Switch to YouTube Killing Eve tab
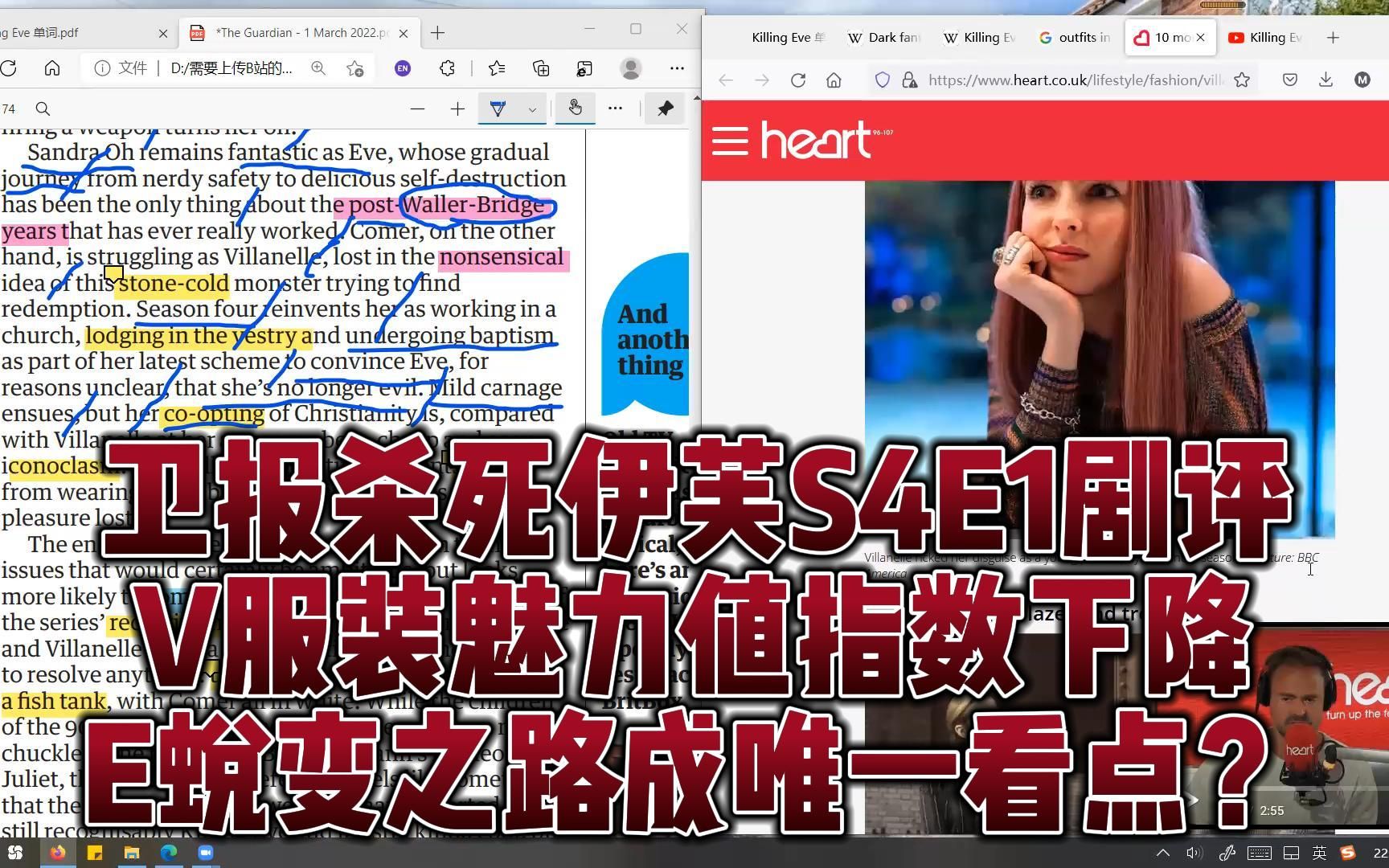Screen dimensions: 1389x868 click(1265, 37)
